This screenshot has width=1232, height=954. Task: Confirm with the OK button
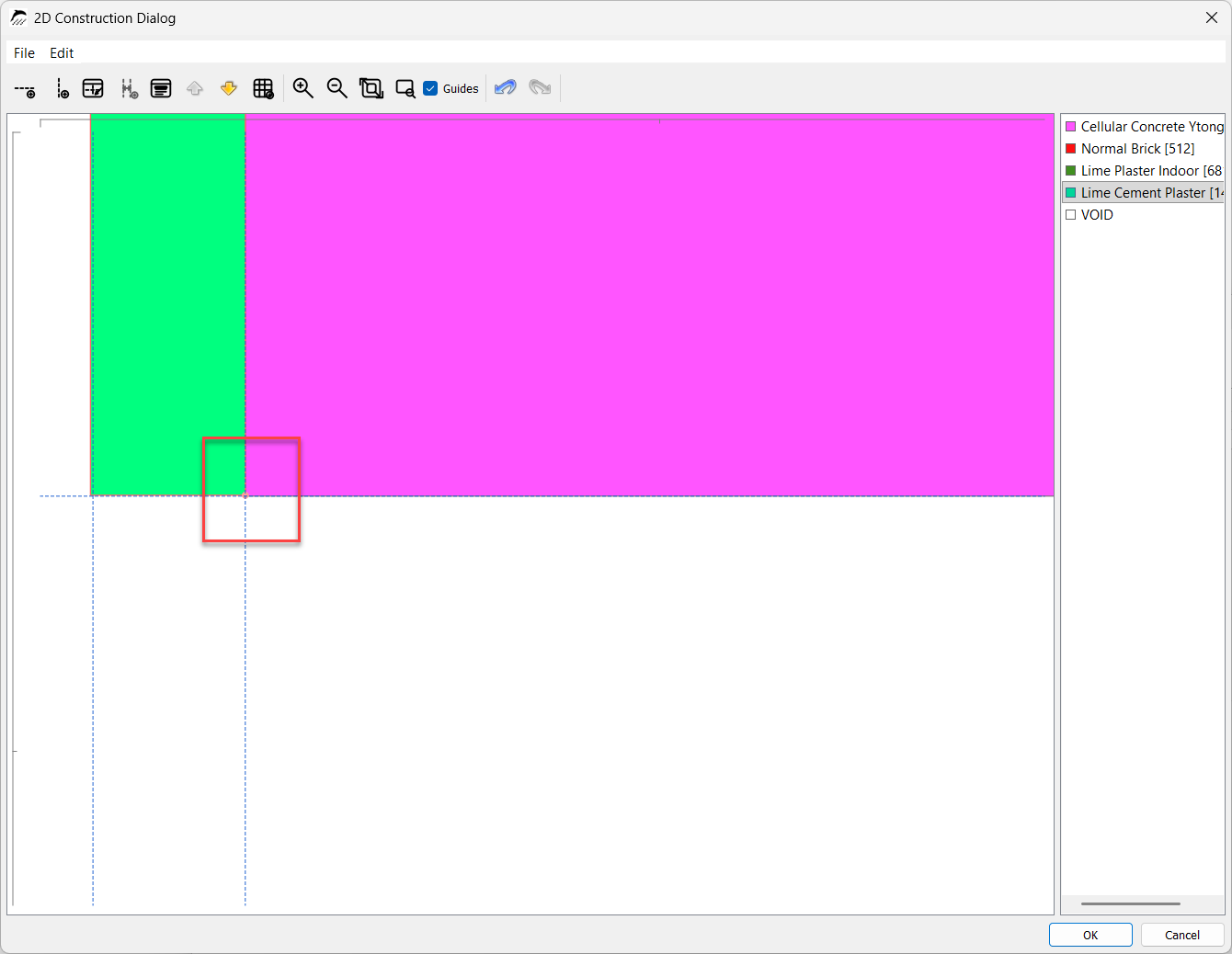point(1090,935)
